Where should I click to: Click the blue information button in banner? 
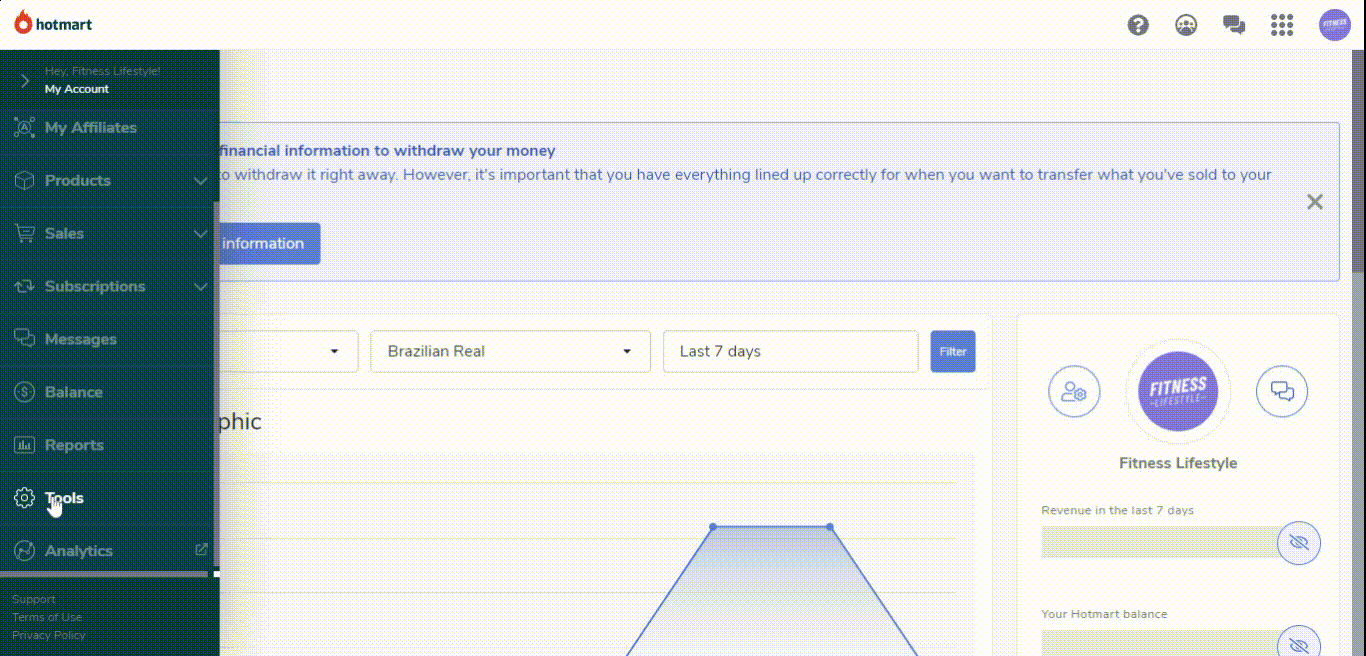click(x=270, y=244)
